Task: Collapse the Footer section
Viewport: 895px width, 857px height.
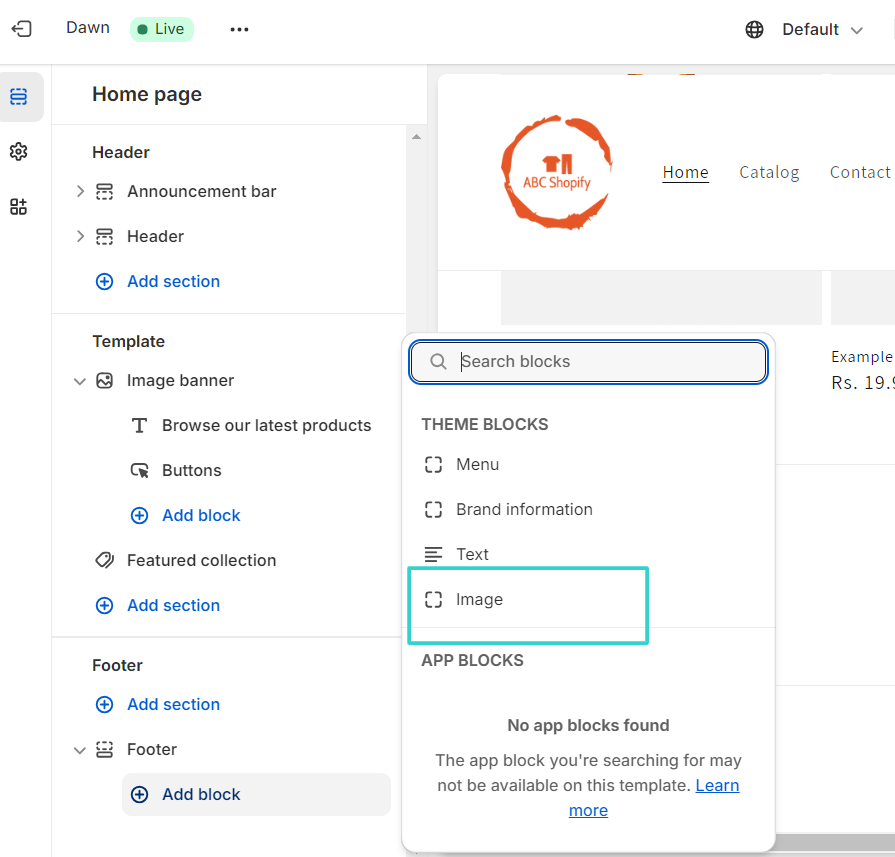Action: tap(79, 749)
